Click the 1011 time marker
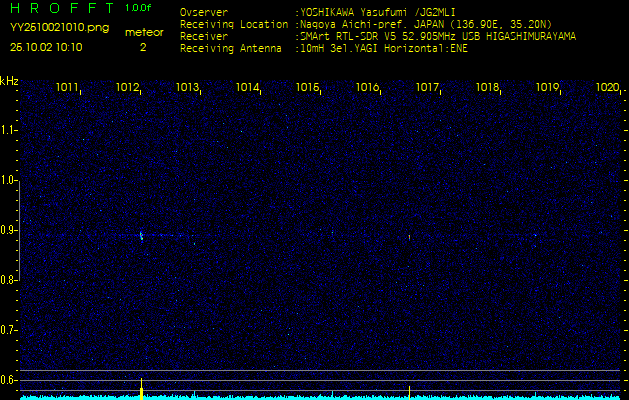This screenshot has width=629, height=400. tap(68, 88)
